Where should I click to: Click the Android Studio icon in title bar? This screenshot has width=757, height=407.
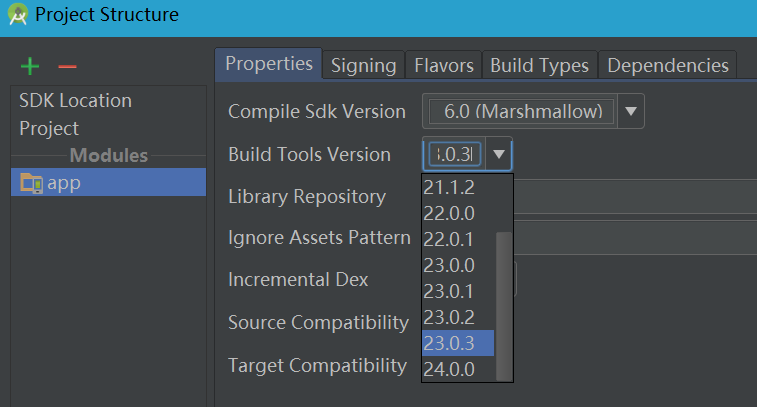[17, 15]
